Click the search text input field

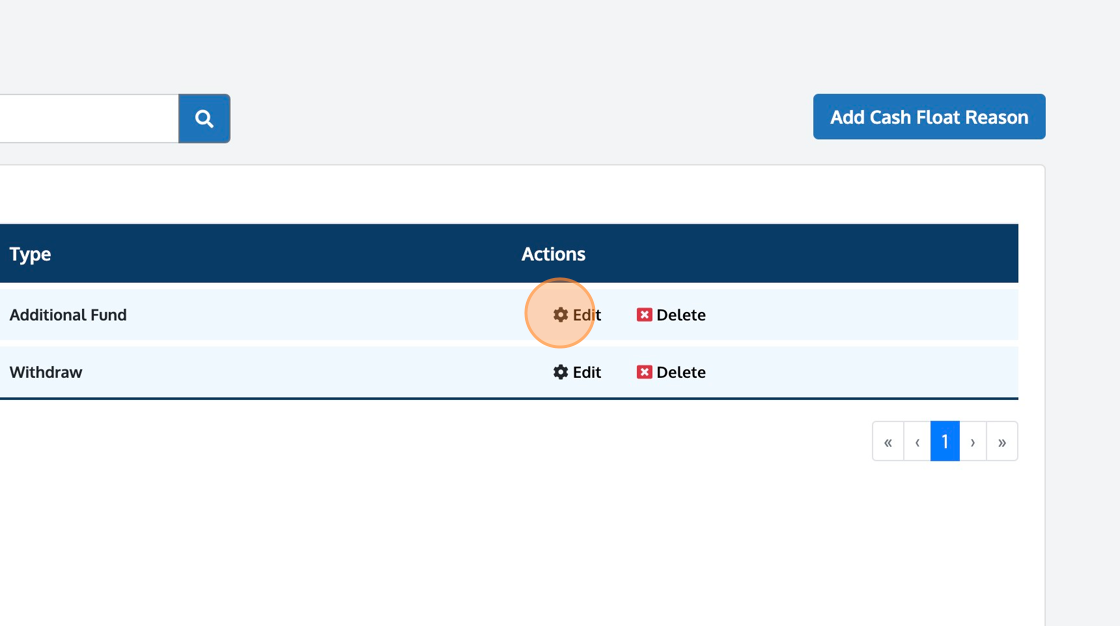click(88, 119)
